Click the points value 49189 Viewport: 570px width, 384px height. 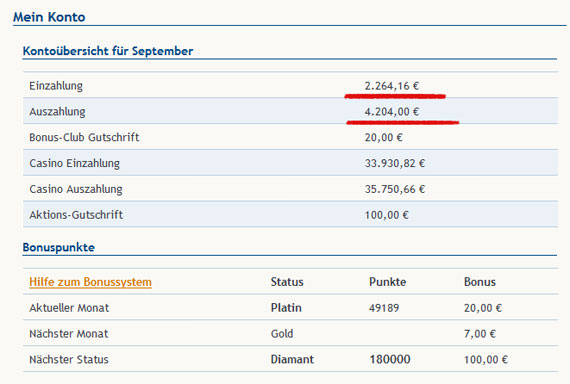pos(384,308)
